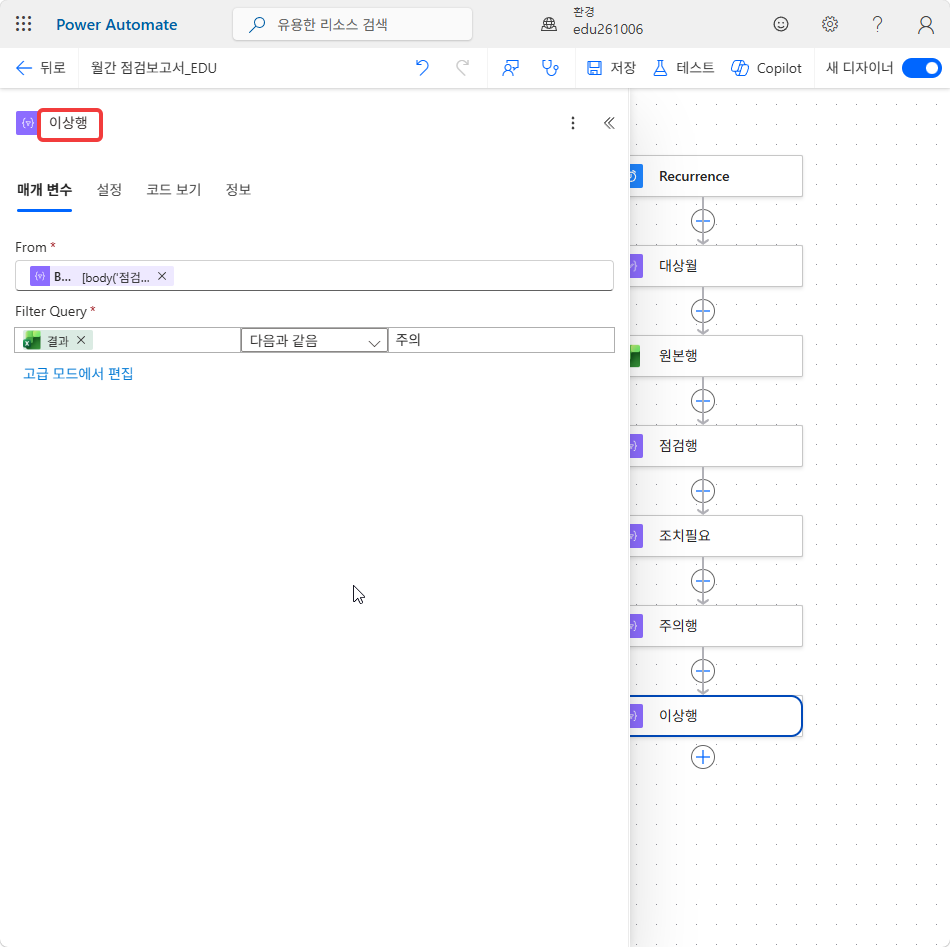The width and height of the screenshot is (950, 947).
Task: Insert a step below Recurrence
Action: tap(703, 221)
